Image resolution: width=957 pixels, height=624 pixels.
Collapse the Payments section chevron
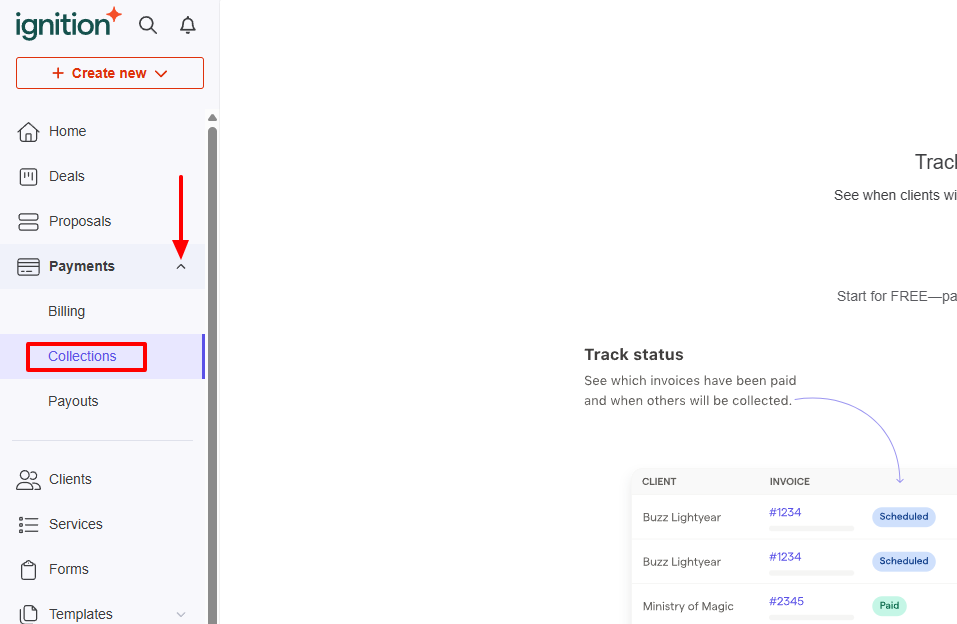(x=181, y=266)
